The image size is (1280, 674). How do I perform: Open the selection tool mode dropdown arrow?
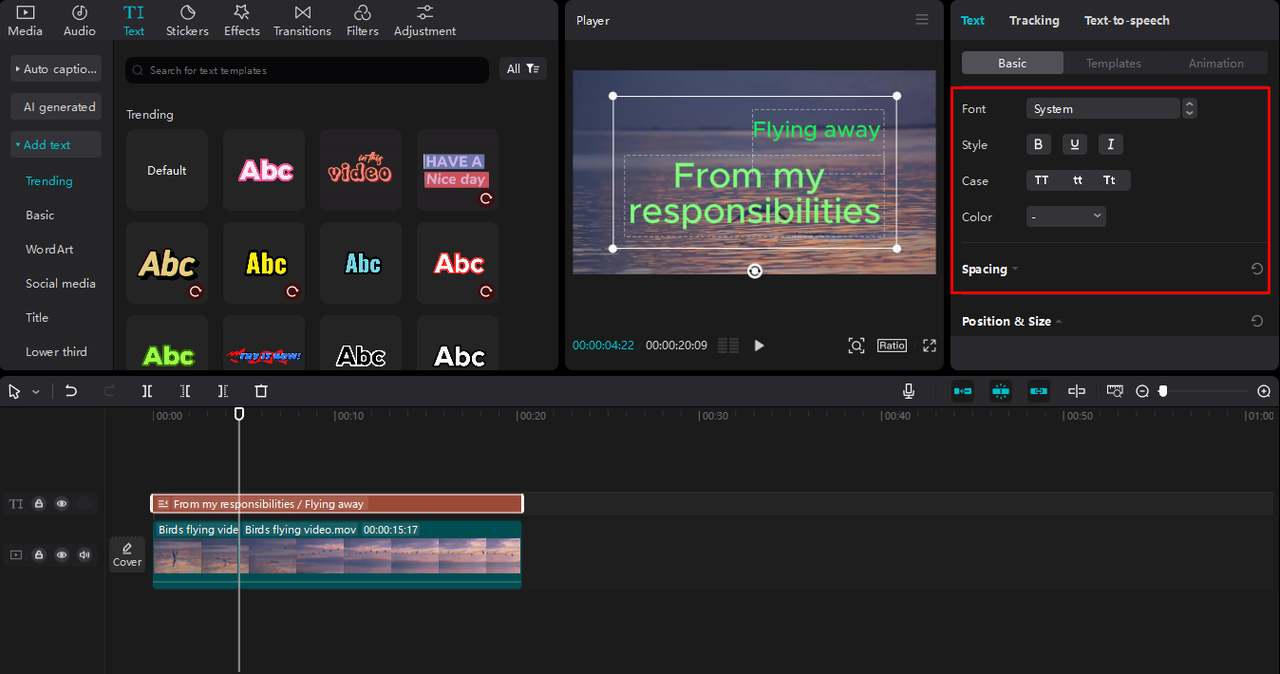(36, 392)
